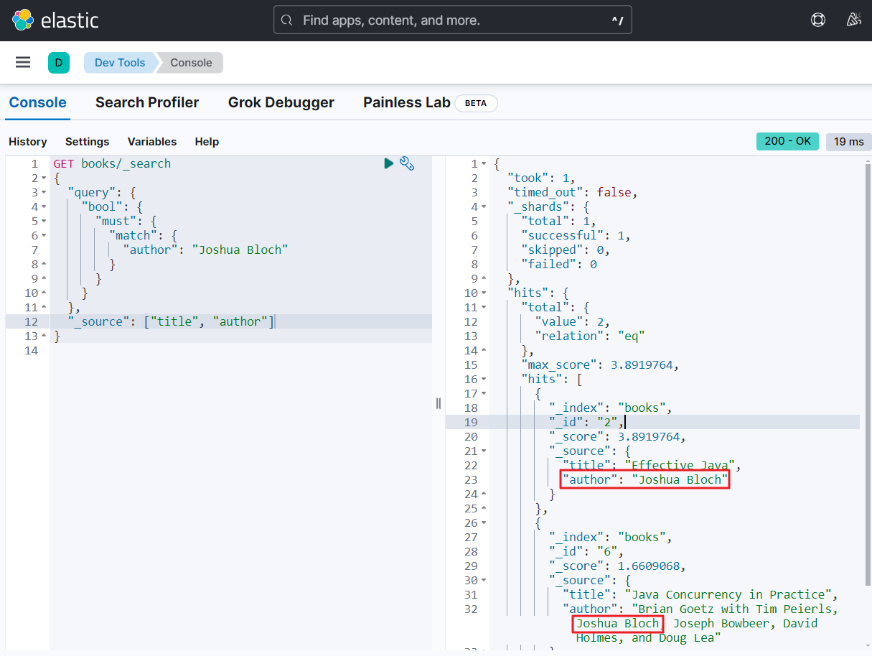872x656 pixels.
Task: Click the 200 - OK status badge
Action: click(x=787, y=141)
